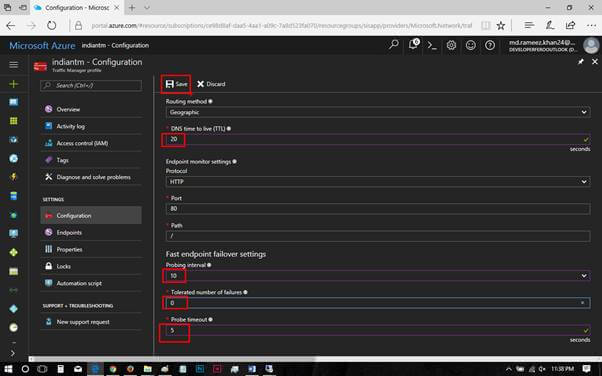Open browser more actions ellipsis
Viewport: 602px width, 376px height.
(591, 26)
